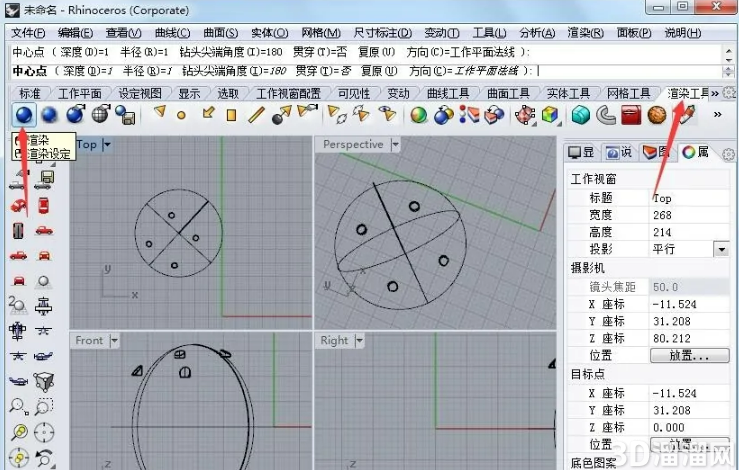The height and width of the screenshot is (470, 739).
Task: Click the black ball with arrow icon
Action: click(x=281, y=115)
